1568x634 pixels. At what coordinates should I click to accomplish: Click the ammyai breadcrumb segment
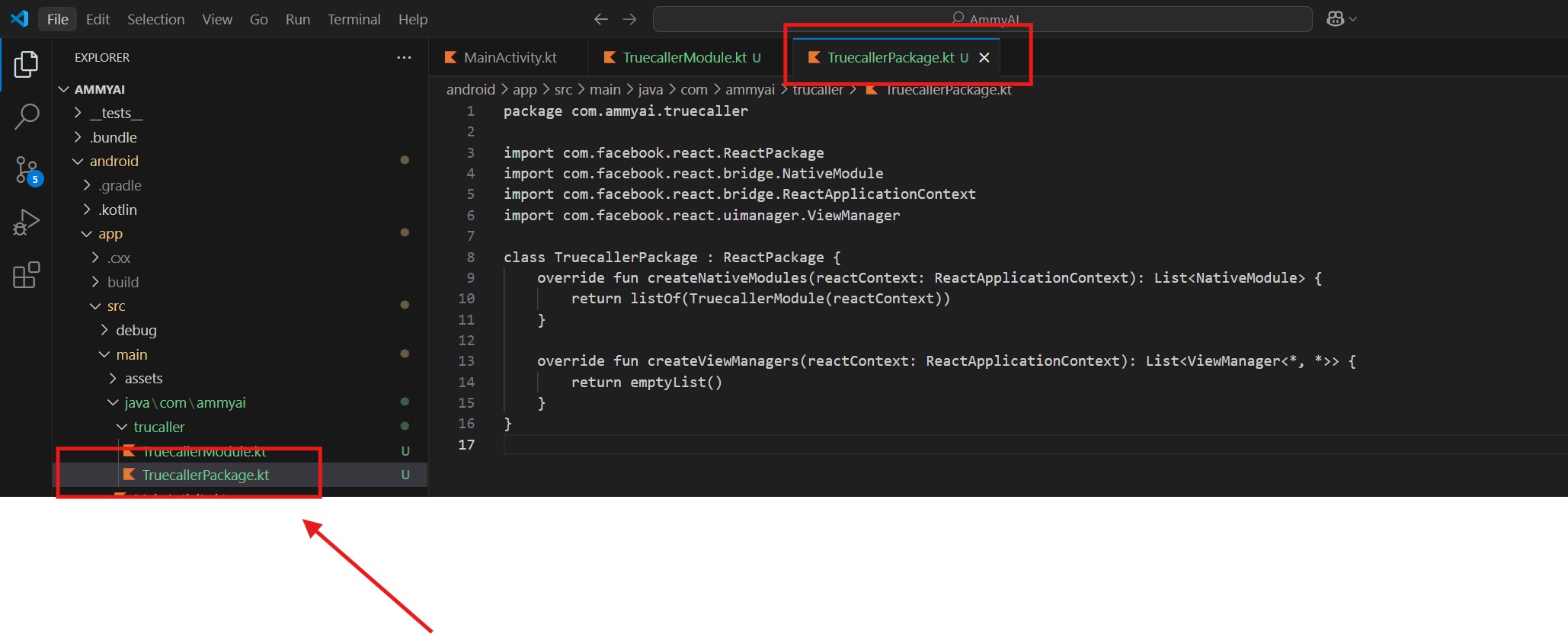pos(749,90)
